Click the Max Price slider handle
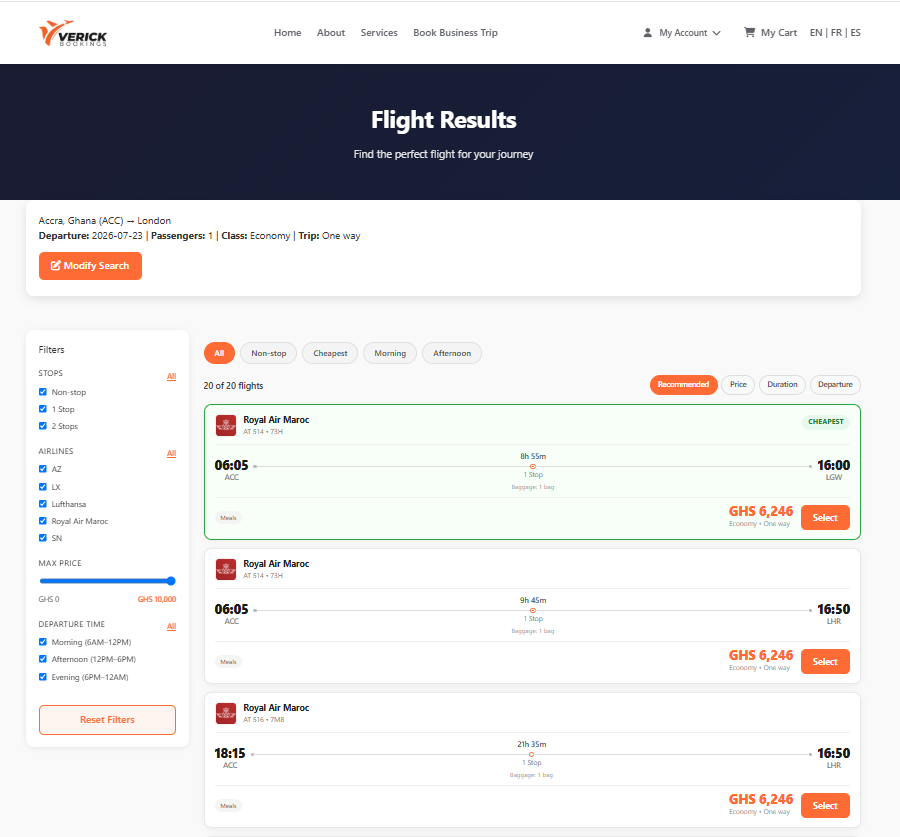Screen dimensions: 900x837 (170, 581)
